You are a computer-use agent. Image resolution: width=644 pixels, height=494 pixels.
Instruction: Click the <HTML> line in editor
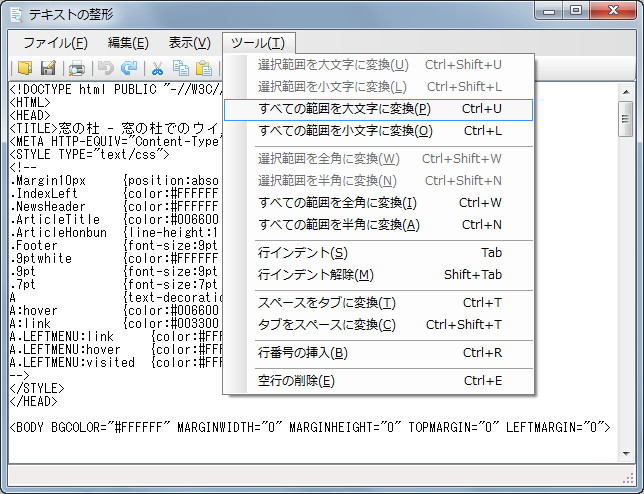[30, 102]
